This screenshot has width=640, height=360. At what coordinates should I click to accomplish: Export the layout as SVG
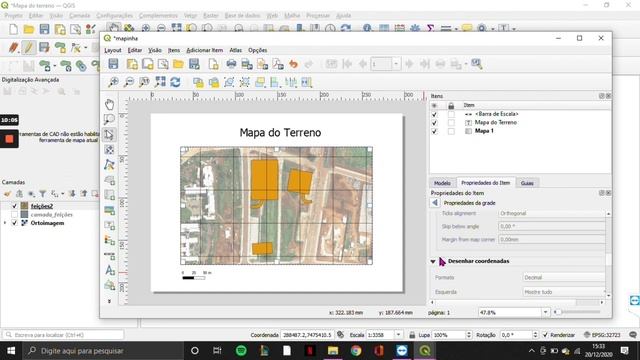point(262,64)
